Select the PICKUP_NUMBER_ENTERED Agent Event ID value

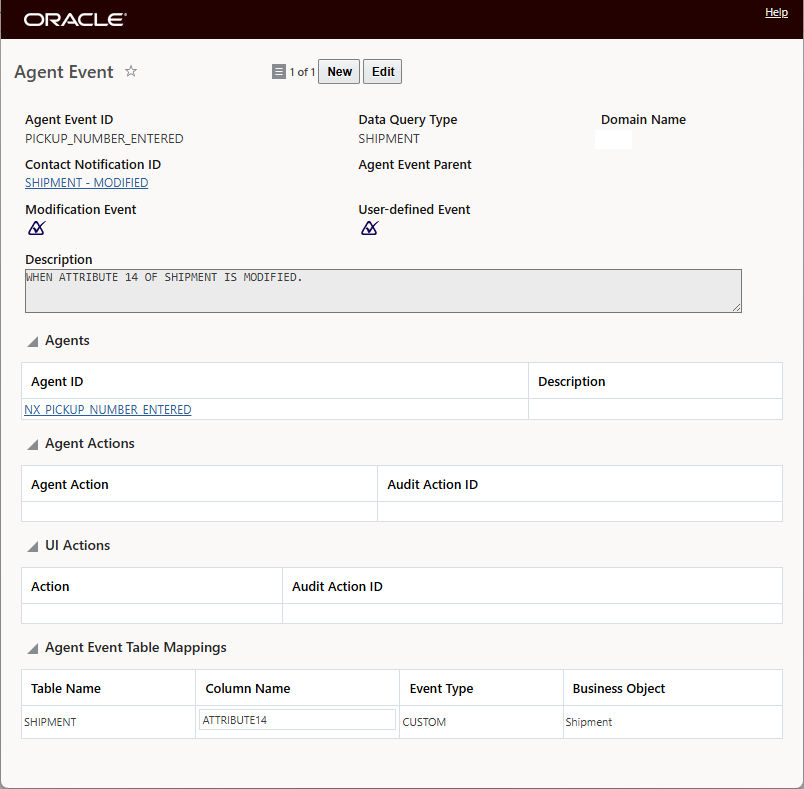pos(104,139)
